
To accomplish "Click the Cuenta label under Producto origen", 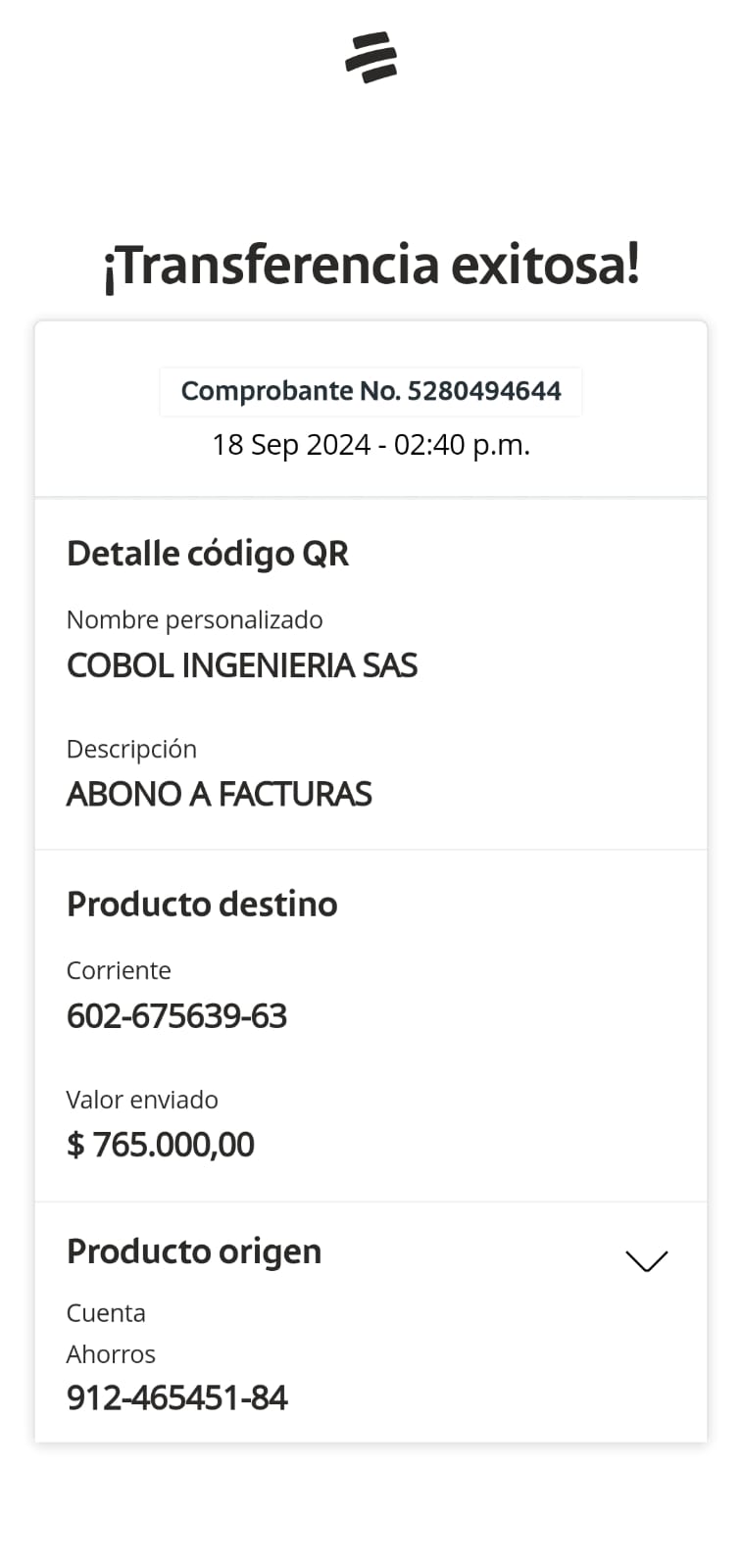I will [106, 1313].
